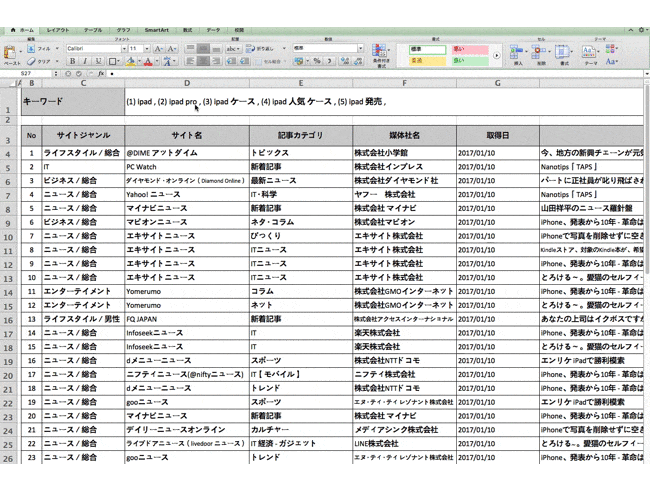
Task: Toggle Italic formatting
Action: tap(85, 61)
